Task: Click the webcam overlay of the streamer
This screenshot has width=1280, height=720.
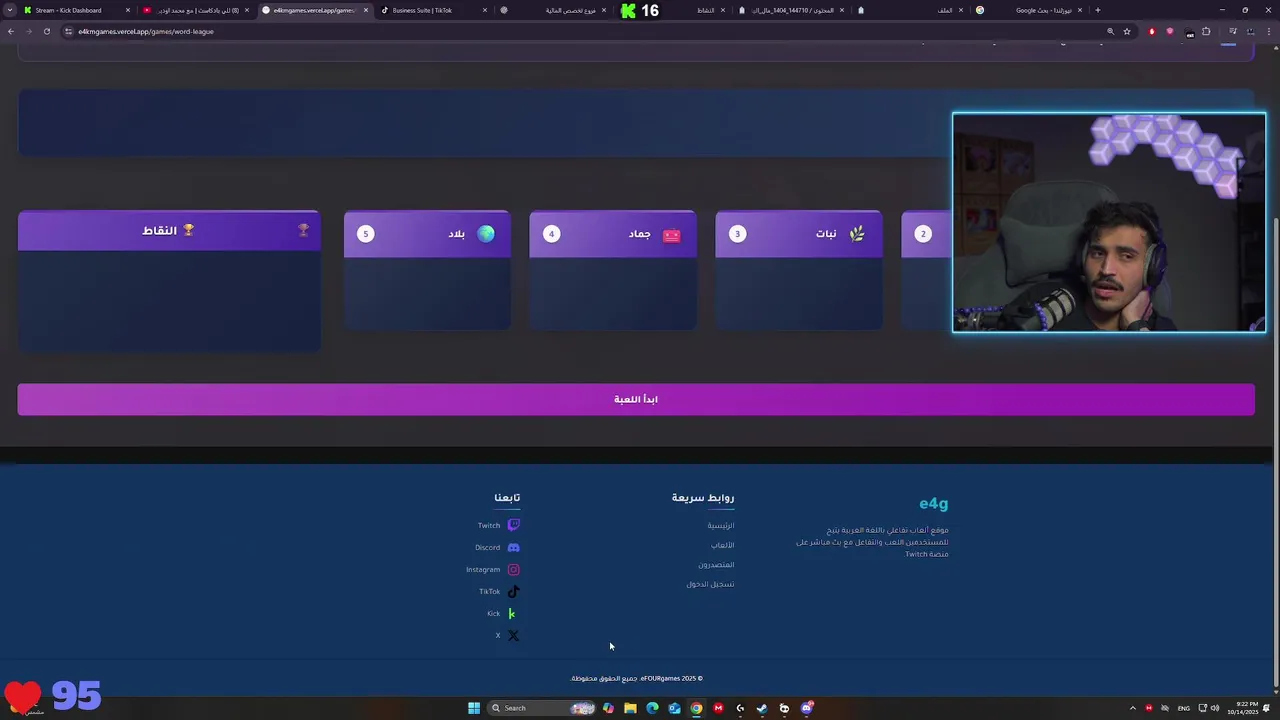Action: coord(1109,222)
